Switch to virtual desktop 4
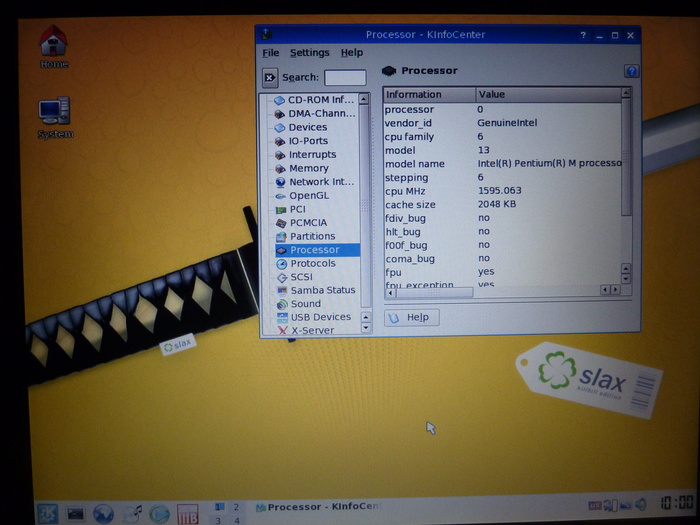 point(236,520)
